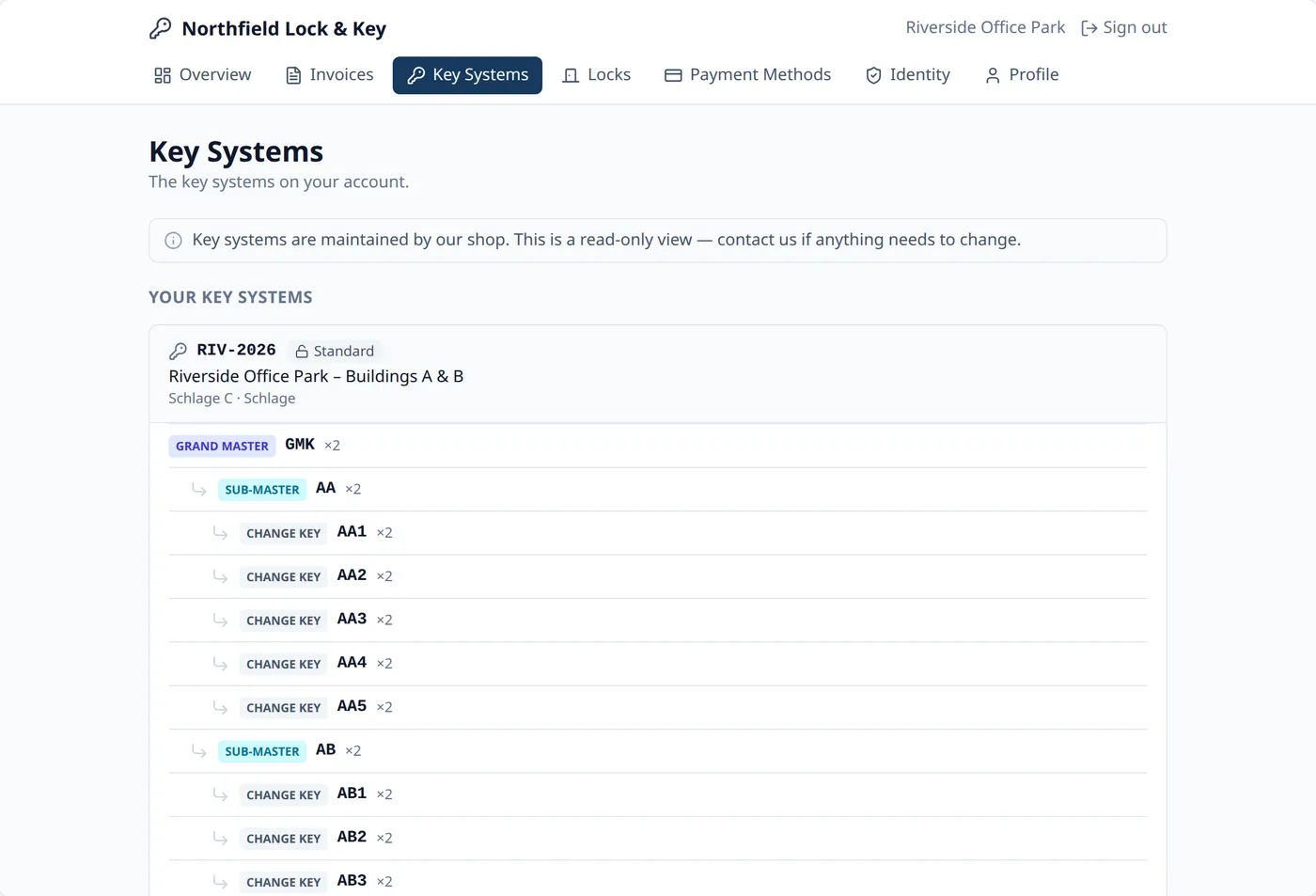The height and width of the screenshot is (896, 1316).
Task: Select the Key Systems tab
Action: [467, 75]
